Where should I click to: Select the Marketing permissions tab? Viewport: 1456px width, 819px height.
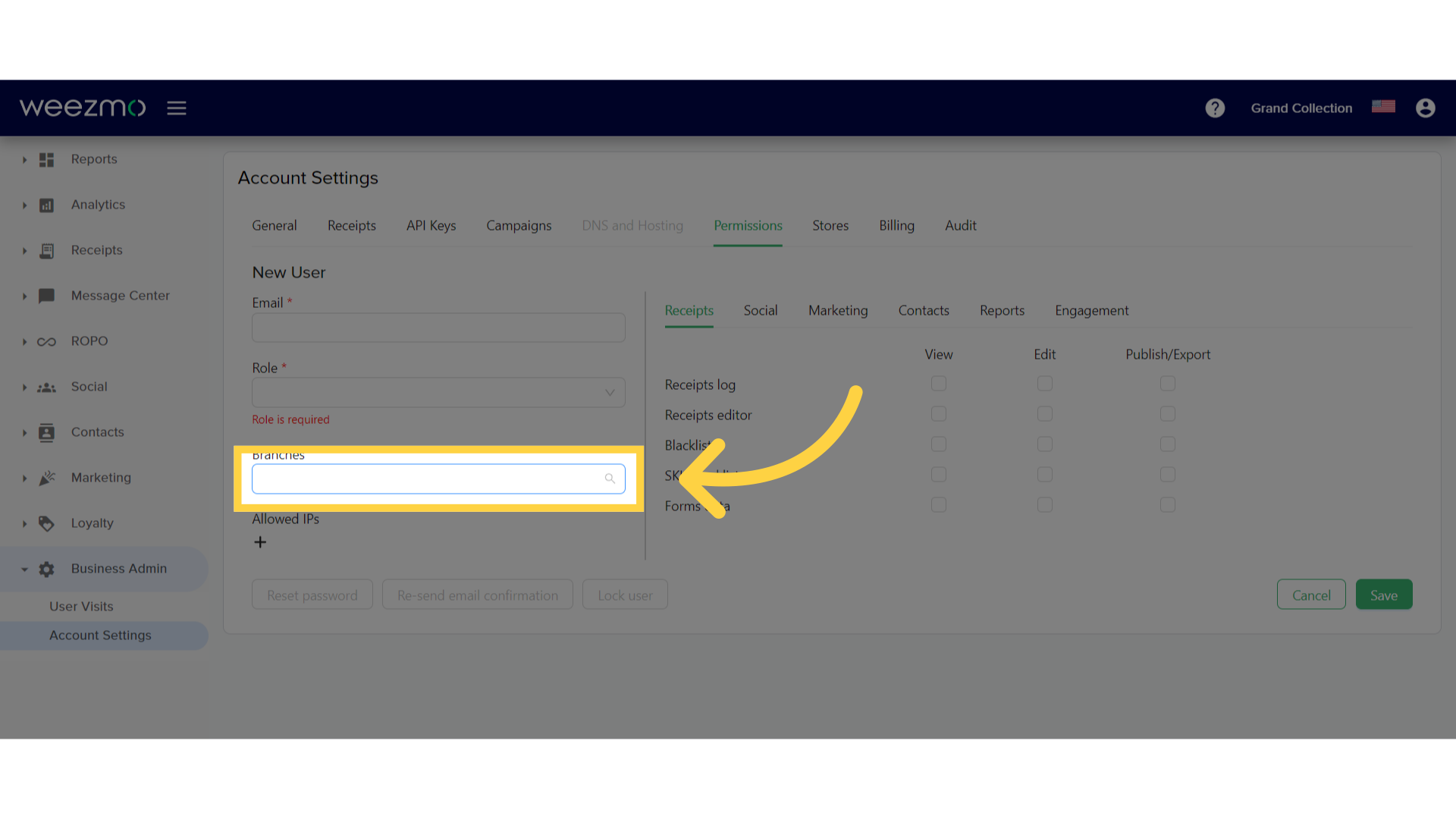click(838, 310)
